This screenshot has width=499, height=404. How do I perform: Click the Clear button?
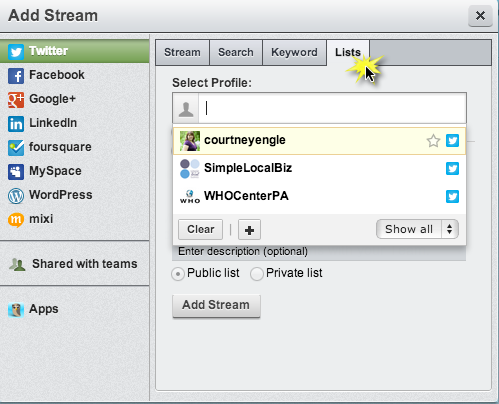(200, 229)
